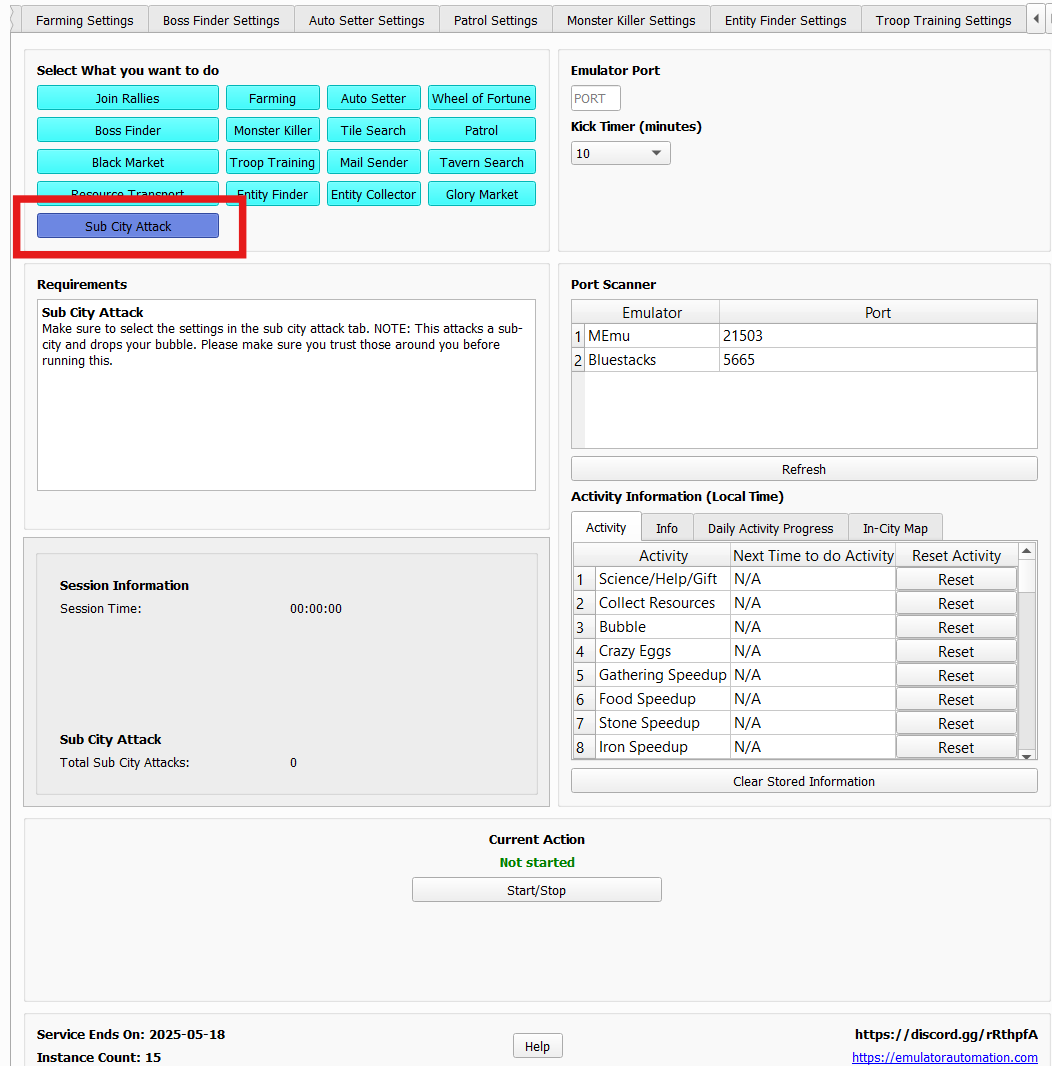
Task: Pick the Glory Market option
Action: 481,194
